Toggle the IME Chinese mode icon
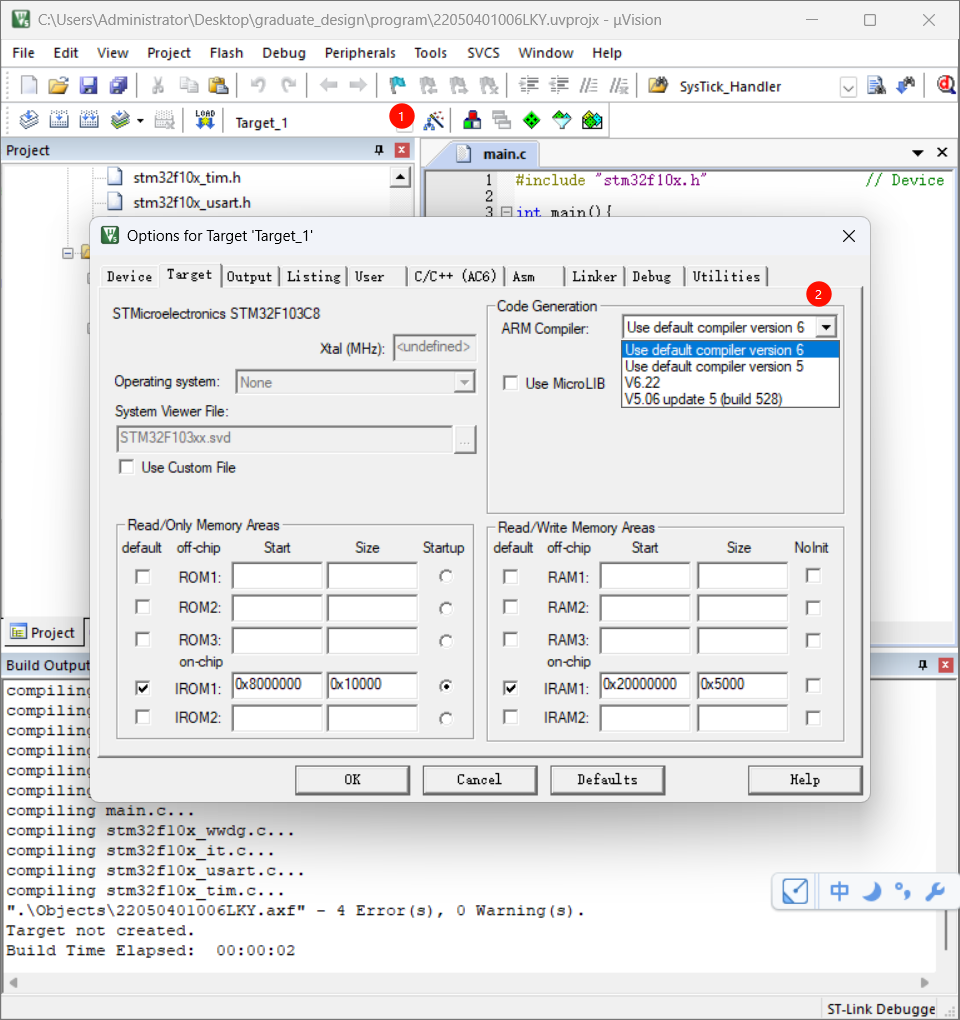 839,891
